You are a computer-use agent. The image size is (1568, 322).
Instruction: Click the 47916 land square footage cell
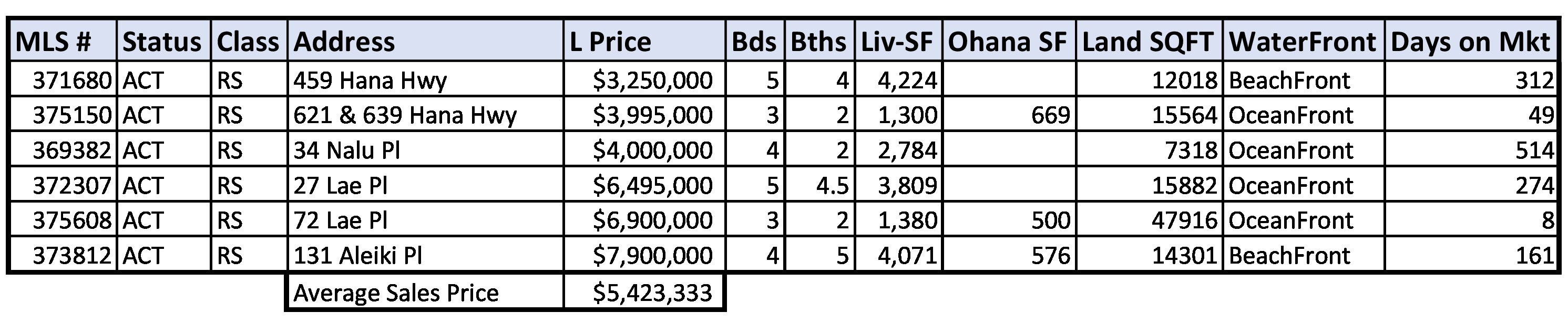[x=1184, y=220]
